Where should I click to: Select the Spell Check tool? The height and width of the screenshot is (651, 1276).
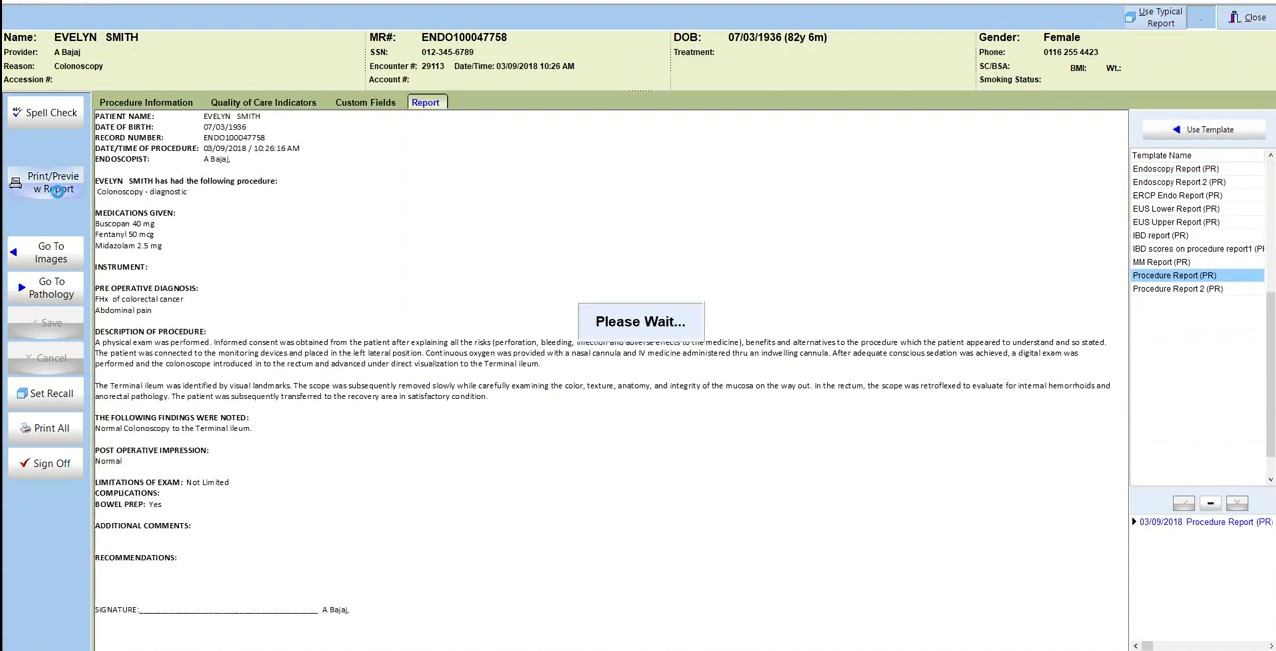click(44, 112)
